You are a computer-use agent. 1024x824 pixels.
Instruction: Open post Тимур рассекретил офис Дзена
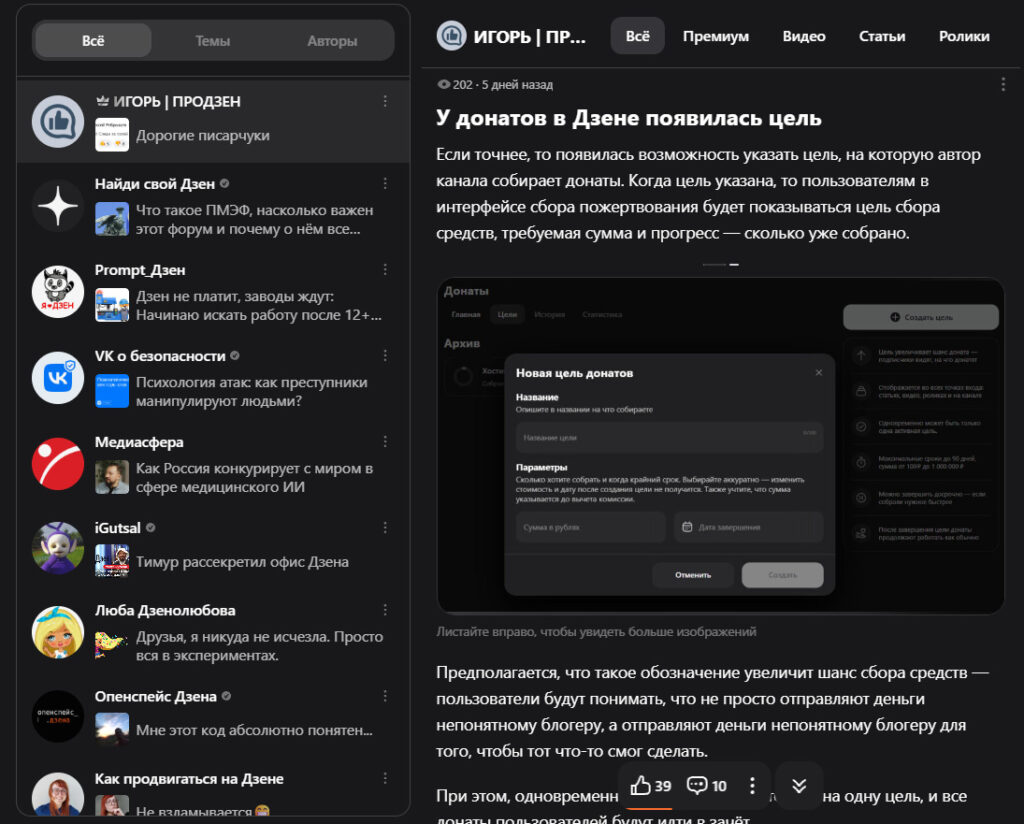(x=242, y=562)
